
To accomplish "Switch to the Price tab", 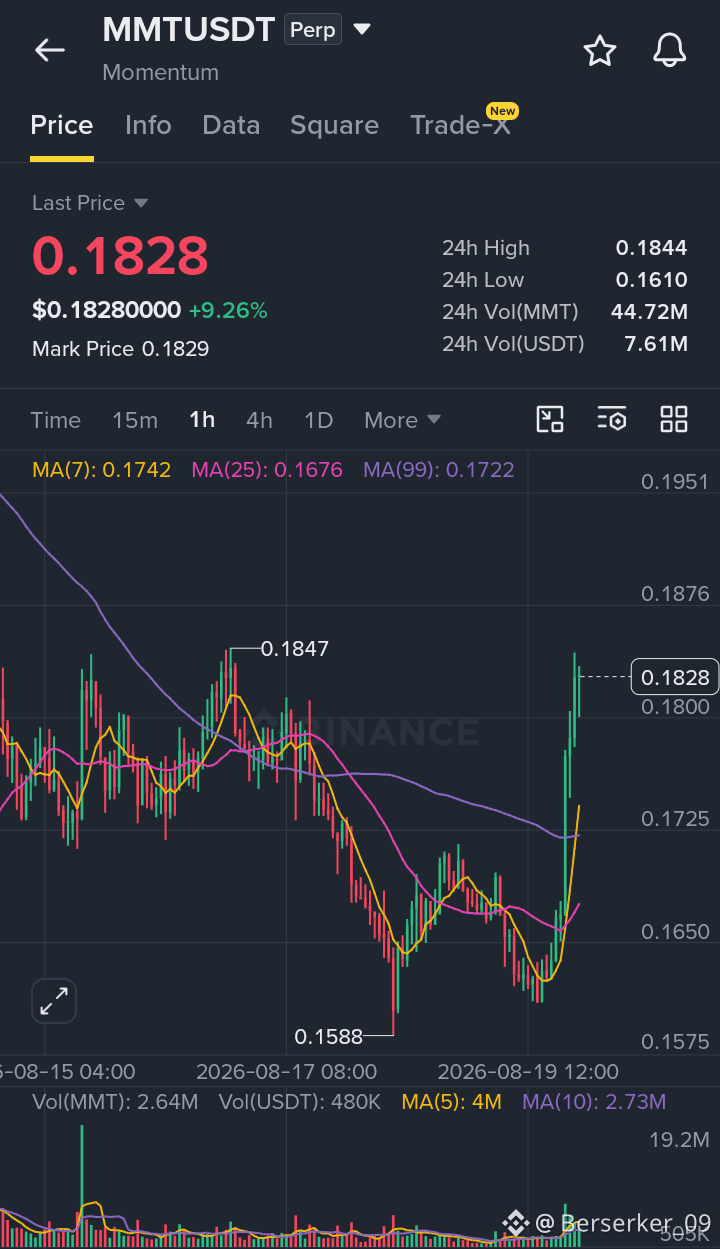I will [x=62, y=125].
